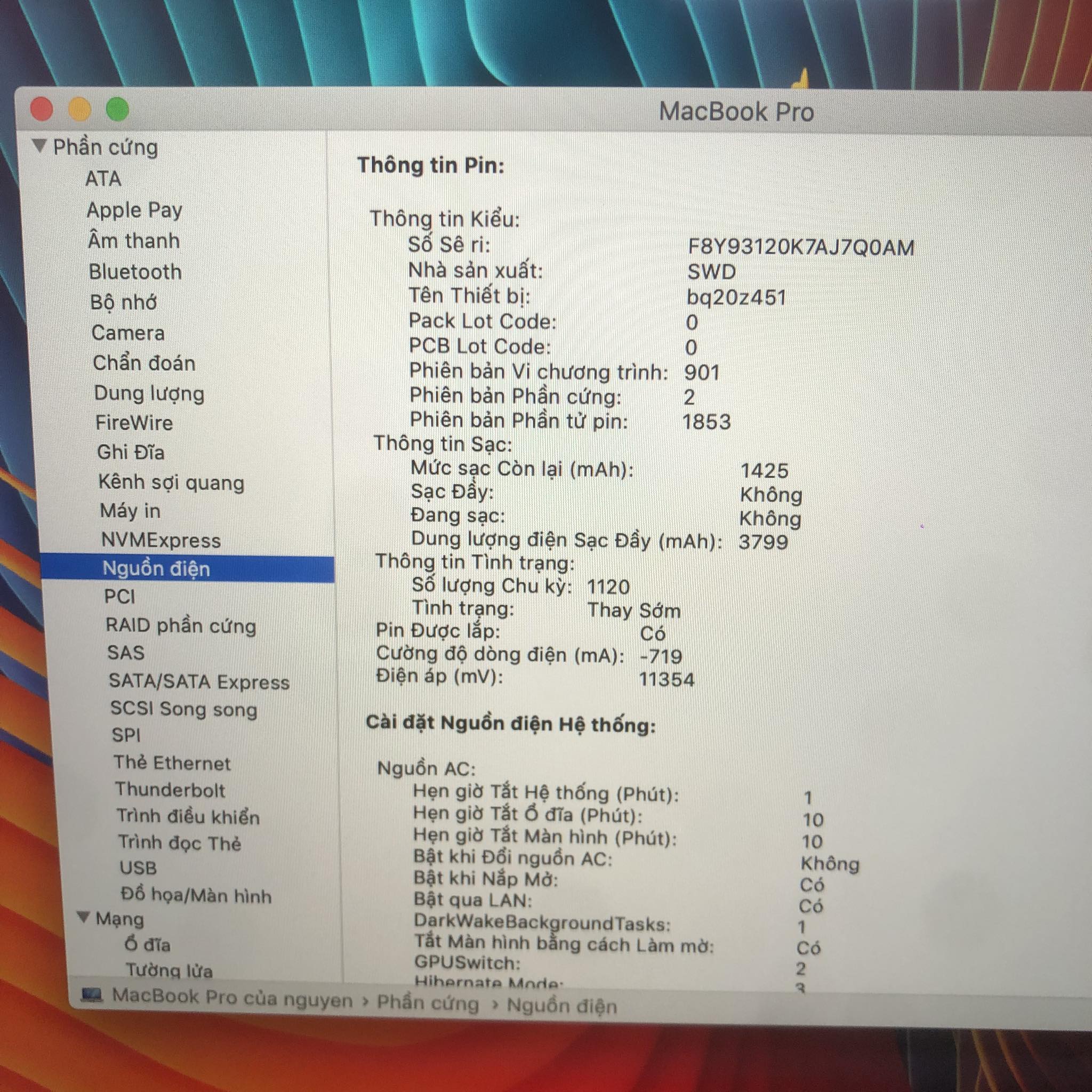1092x1092 pixels.
Task: Select Âm thanh in the sidebar
Action: (x=134, y=242)
